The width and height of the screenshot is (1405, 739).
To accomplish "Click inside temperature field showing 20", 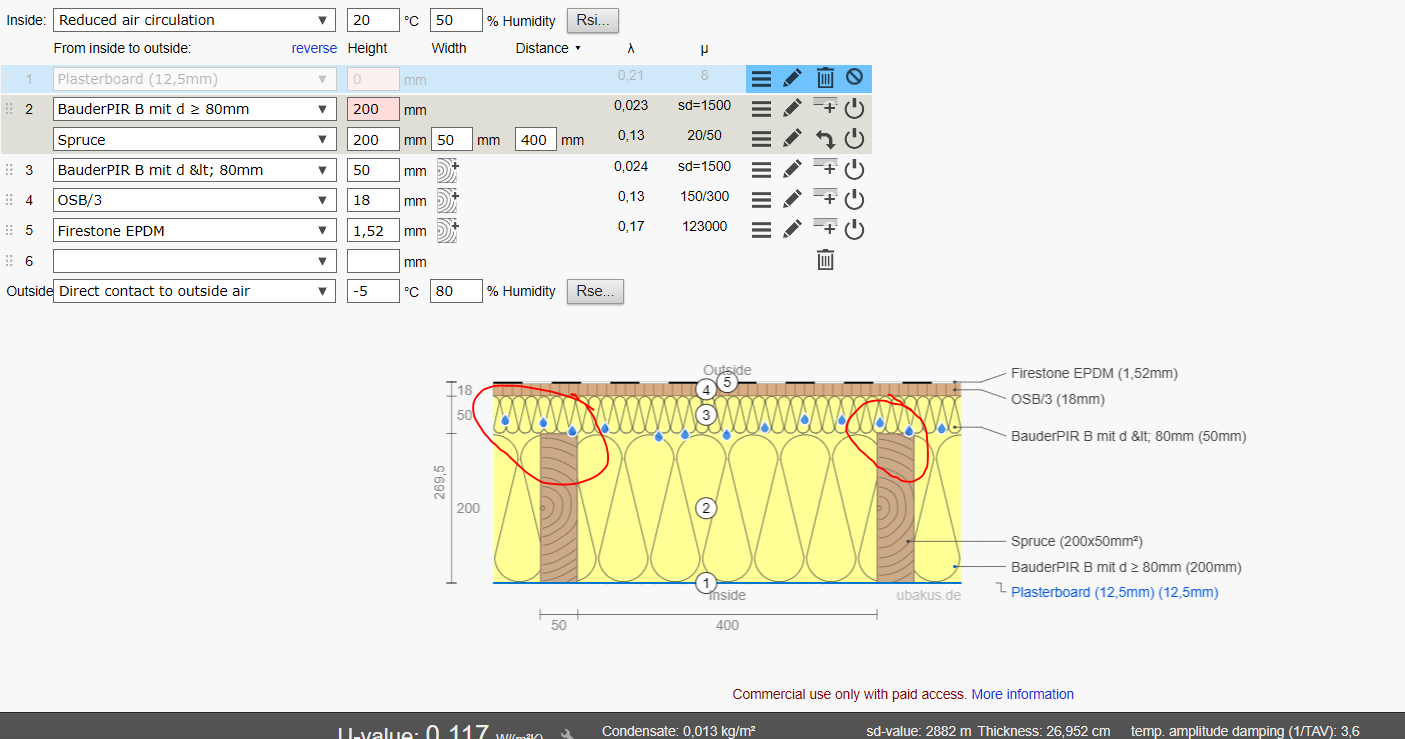I will coord(373,20).
